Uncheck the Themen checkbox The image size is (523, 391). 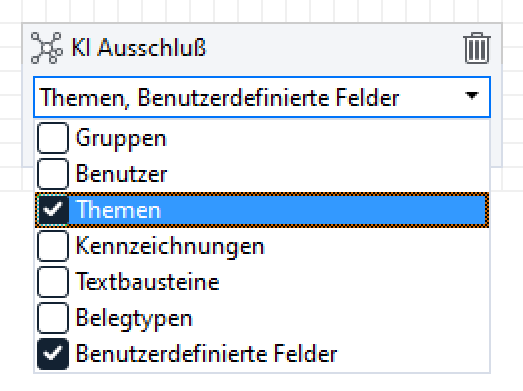click(x=53, y=210)
